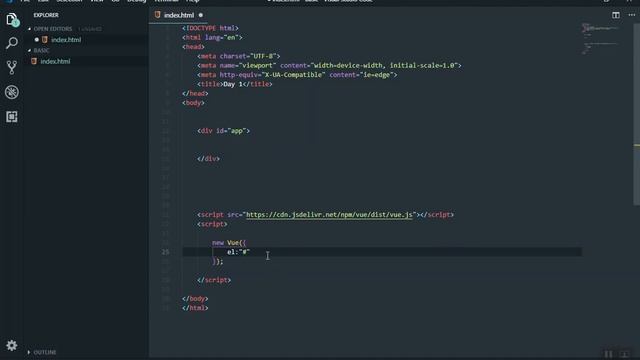Click the code minimap preview
The image size is (640, 360).
click(x=600, y=39)
